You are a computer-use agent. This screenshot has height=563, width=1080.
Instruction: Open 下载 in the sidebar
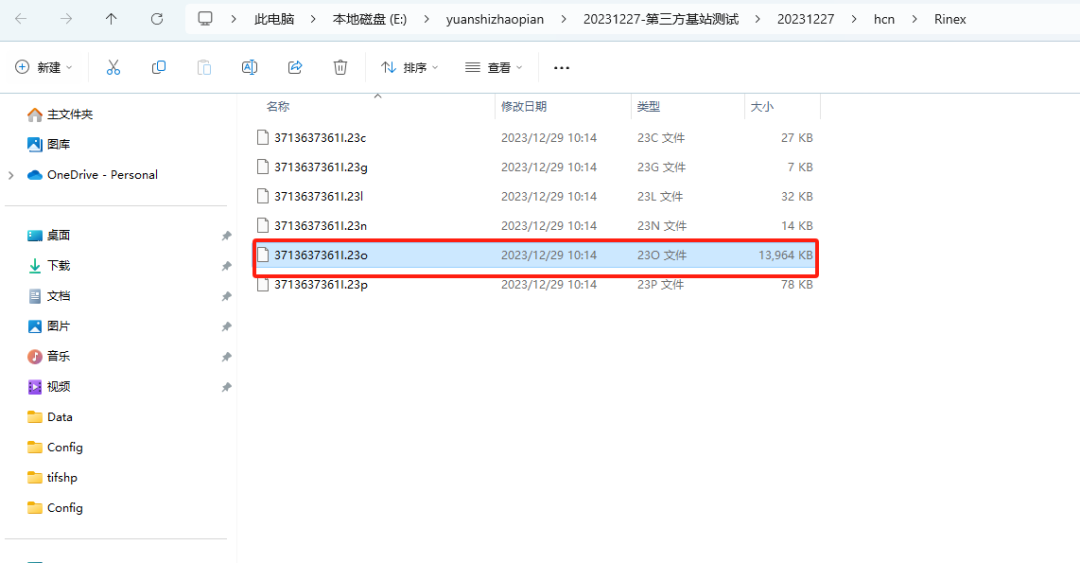[59, 265]
